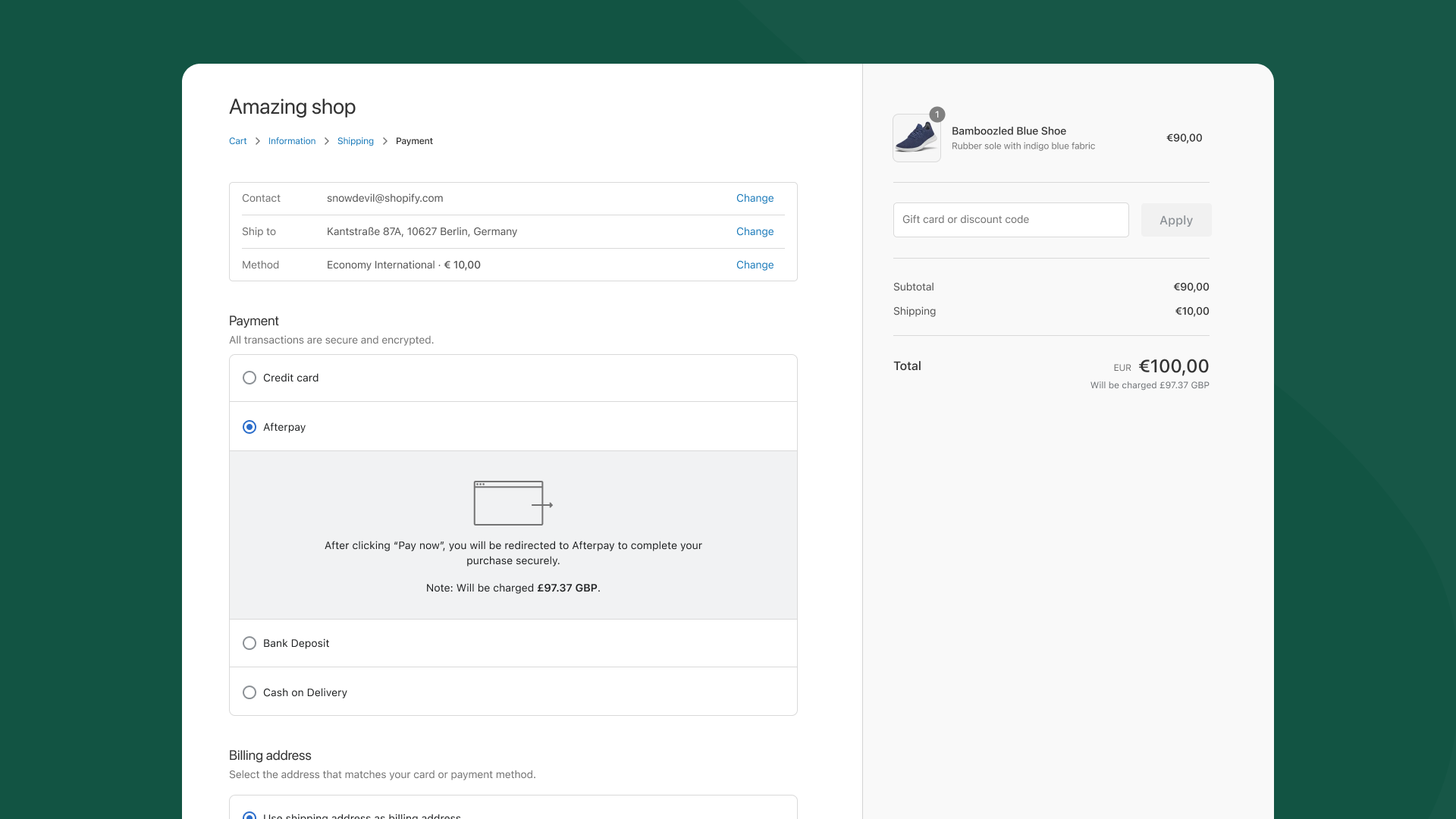Select the Afterpay radio button

[x=249, y=427]
